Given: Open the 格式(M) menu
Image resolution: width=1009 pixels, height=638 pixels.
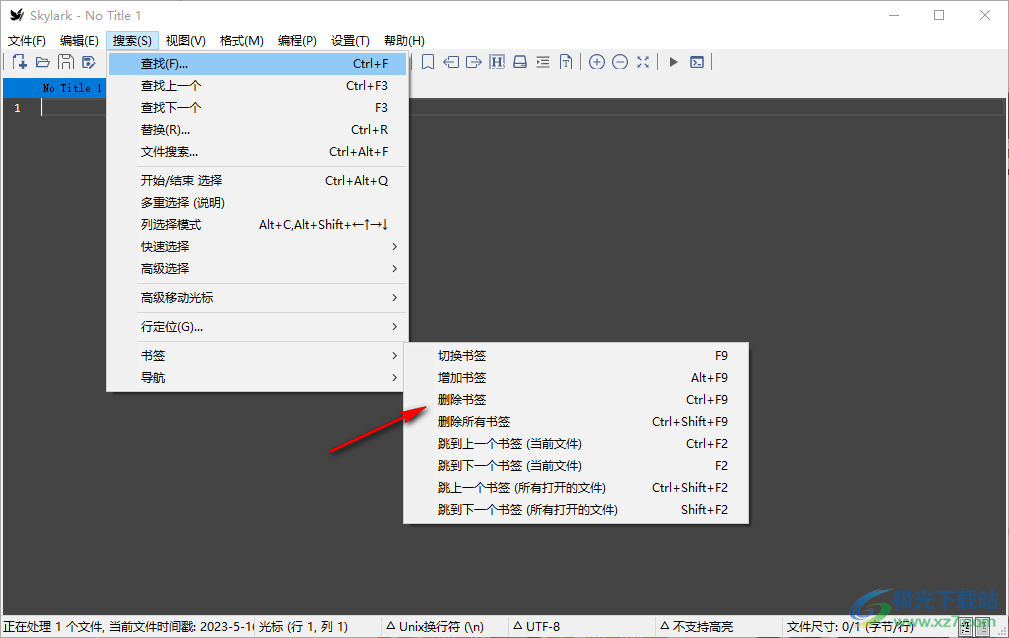Looking at the screenshot, I should click(241, 41).
